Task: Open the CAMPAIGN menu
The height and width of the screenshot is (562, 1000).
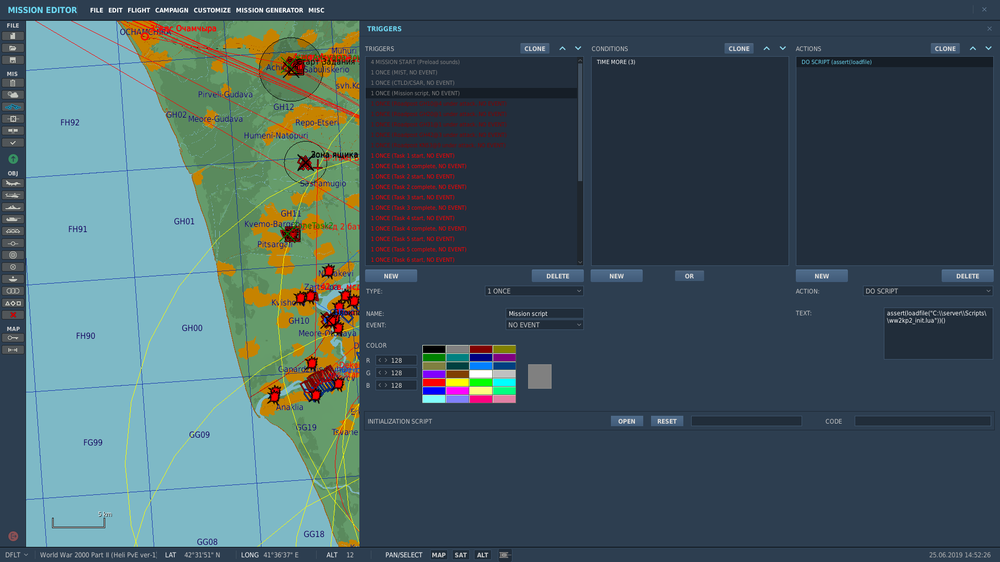Action: [x=171, y=10]
